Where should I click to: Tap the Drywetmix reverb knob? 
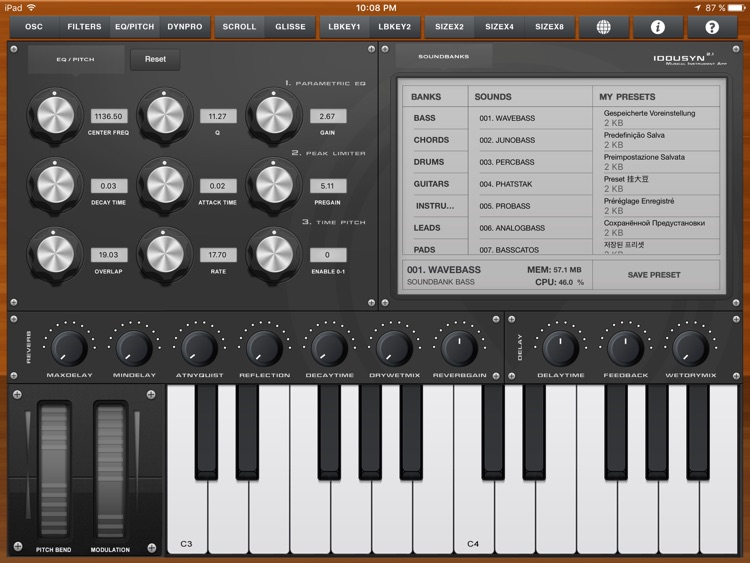pyautogui.click(x=394, y=348)
